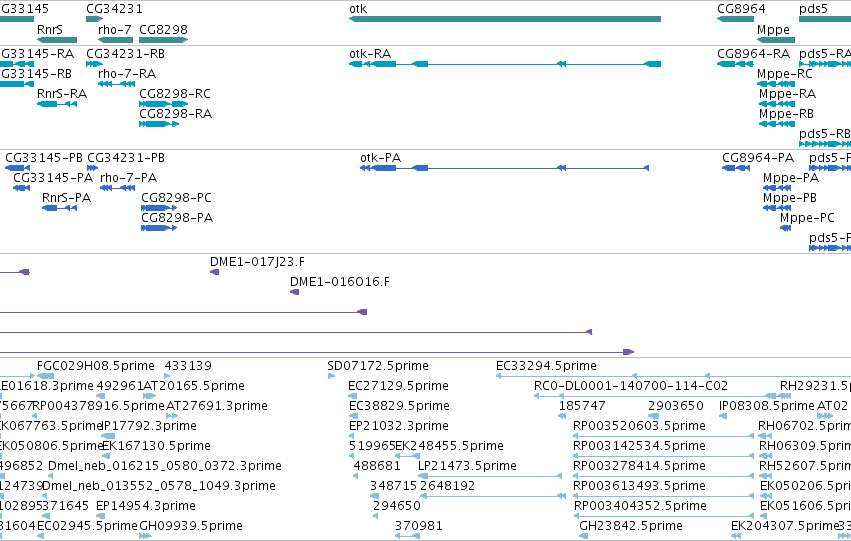The height and width of the screenshot is (541, 851).
Task: Select the EK167130.5prime EST label
Action: pos(156,447)
